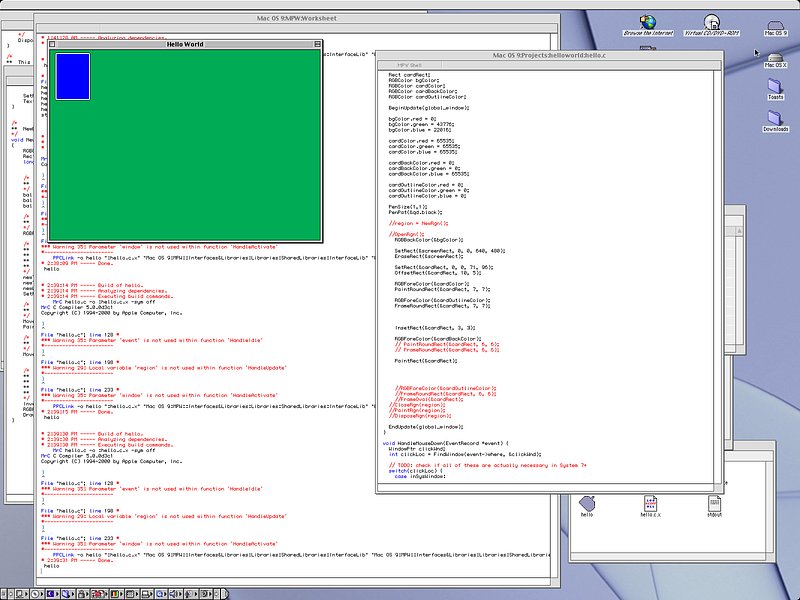The image size is (800, 600).
Task: Open the AppleTalk Switch control strip module
Action: (21, 594)
